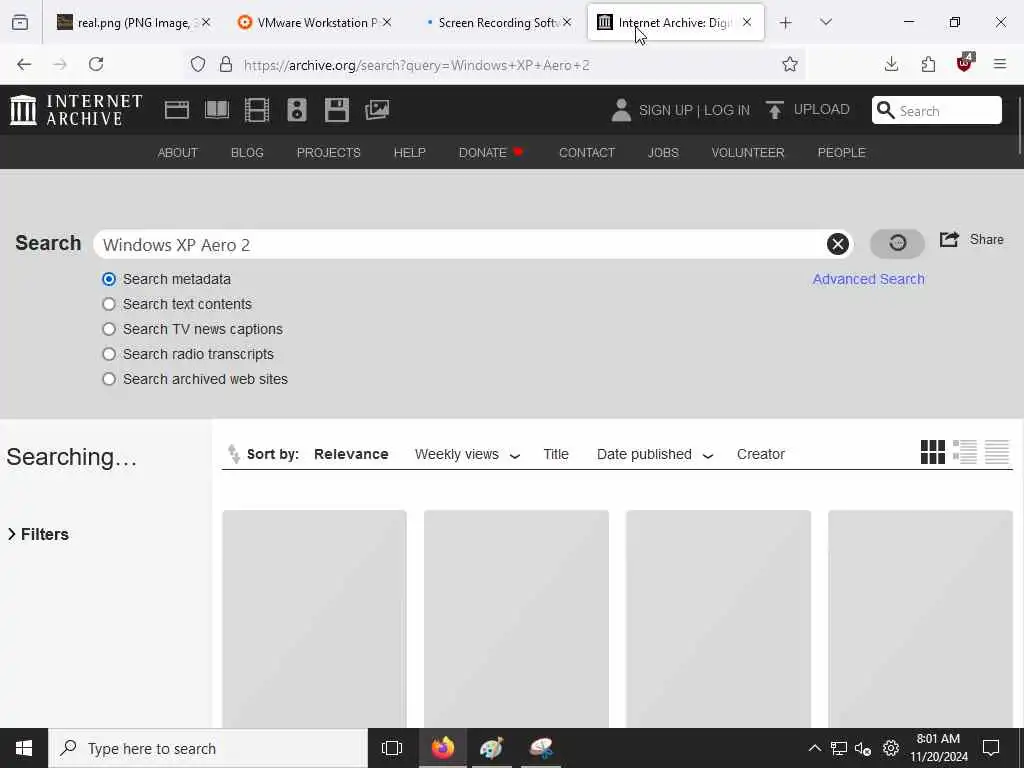1024x768 pixels.
Task: Click the Advanced Search link
Action: 868,279
